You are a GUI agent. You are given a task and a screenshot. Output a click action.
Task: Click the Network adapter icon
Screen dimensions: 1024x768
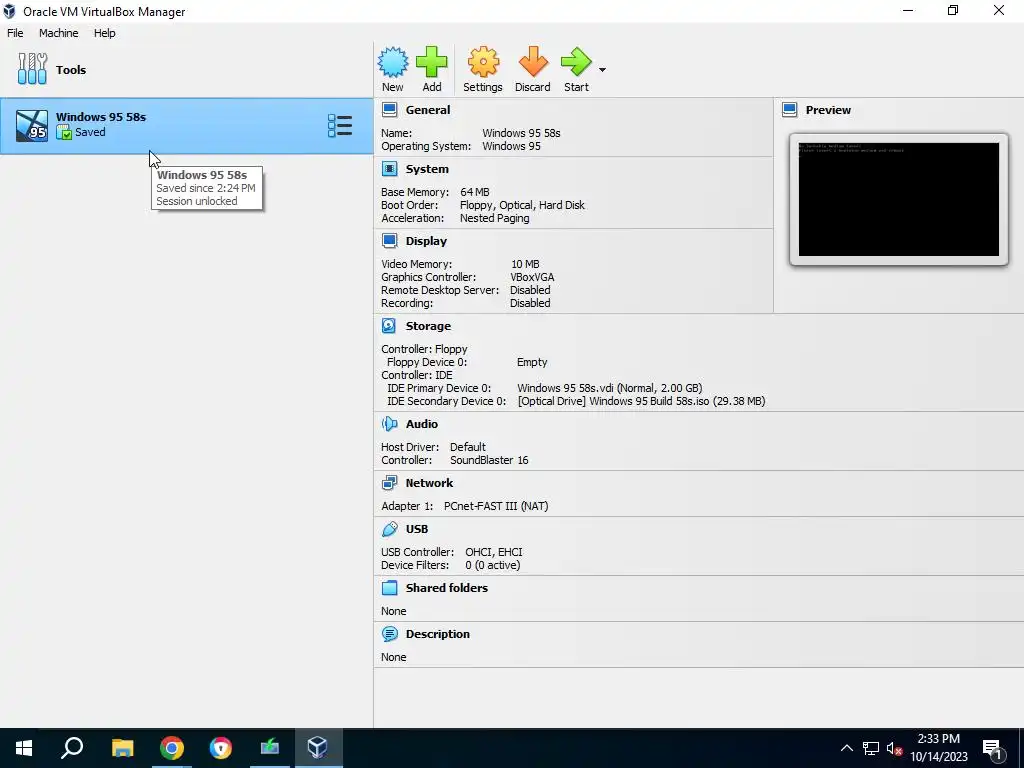tap(389, 483)
